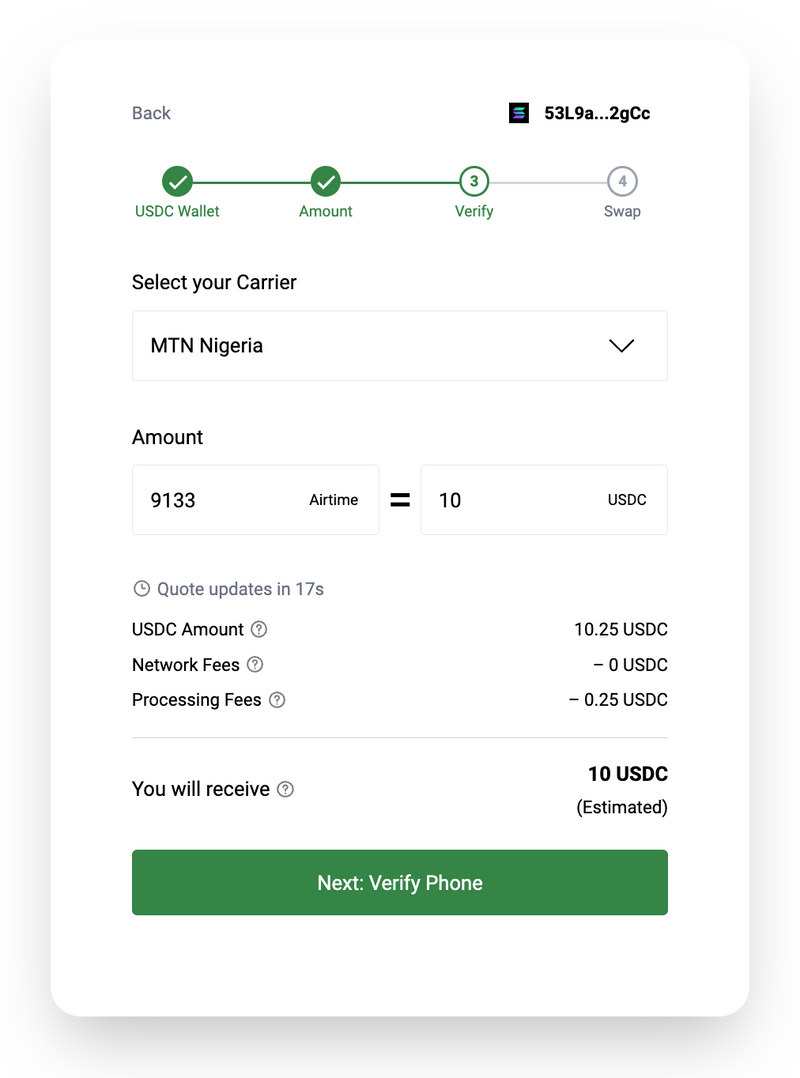Open the help icon next to USDC Amount

[259, 630]
